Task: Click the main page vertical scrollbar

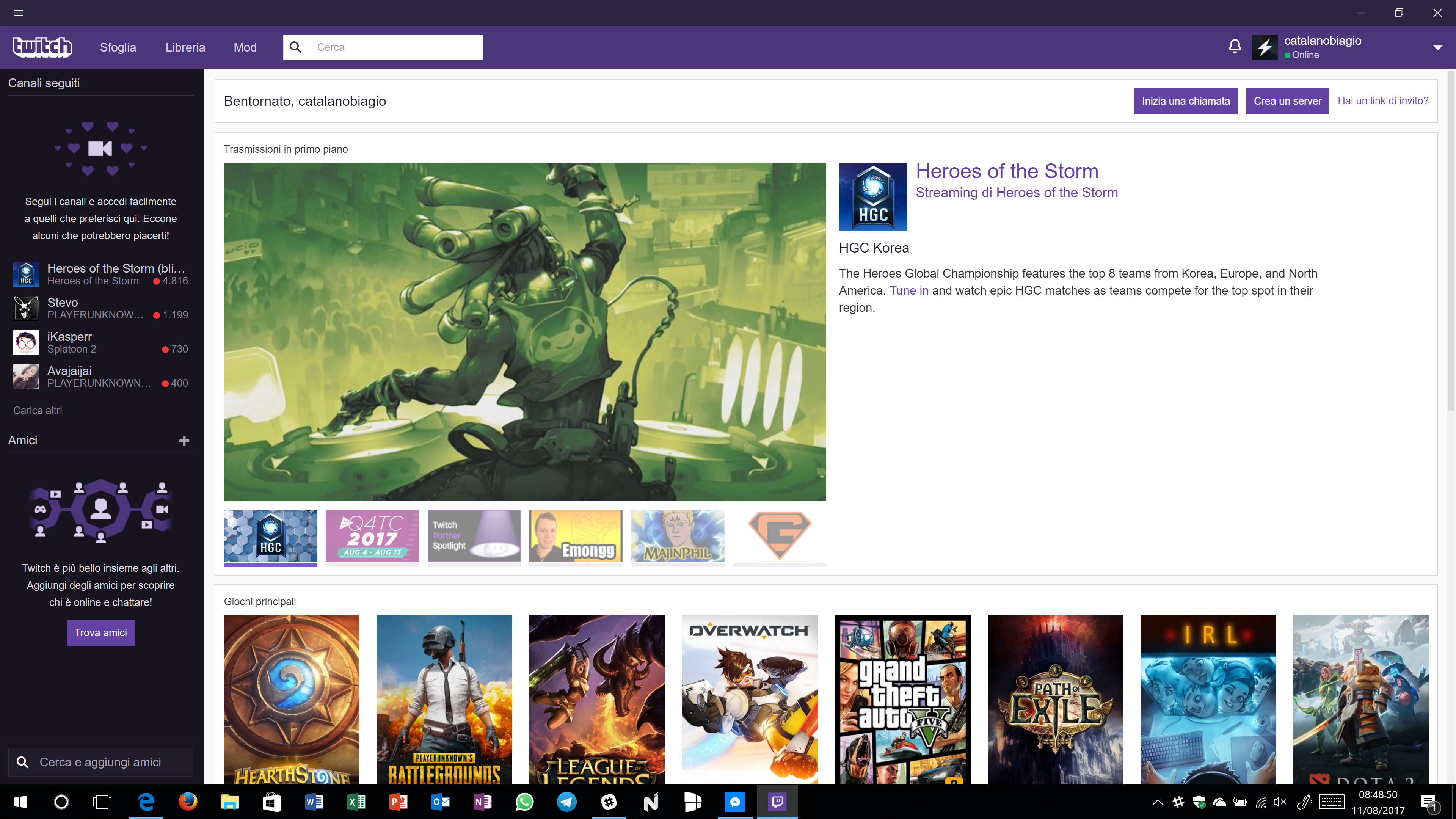Action: click(1450, 240)
